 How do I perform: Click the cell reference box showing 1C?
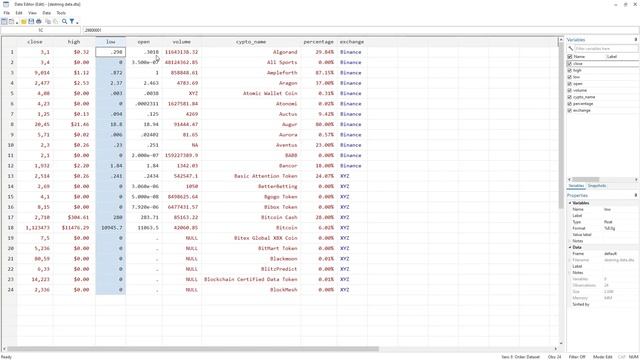[x=40, y=30]
